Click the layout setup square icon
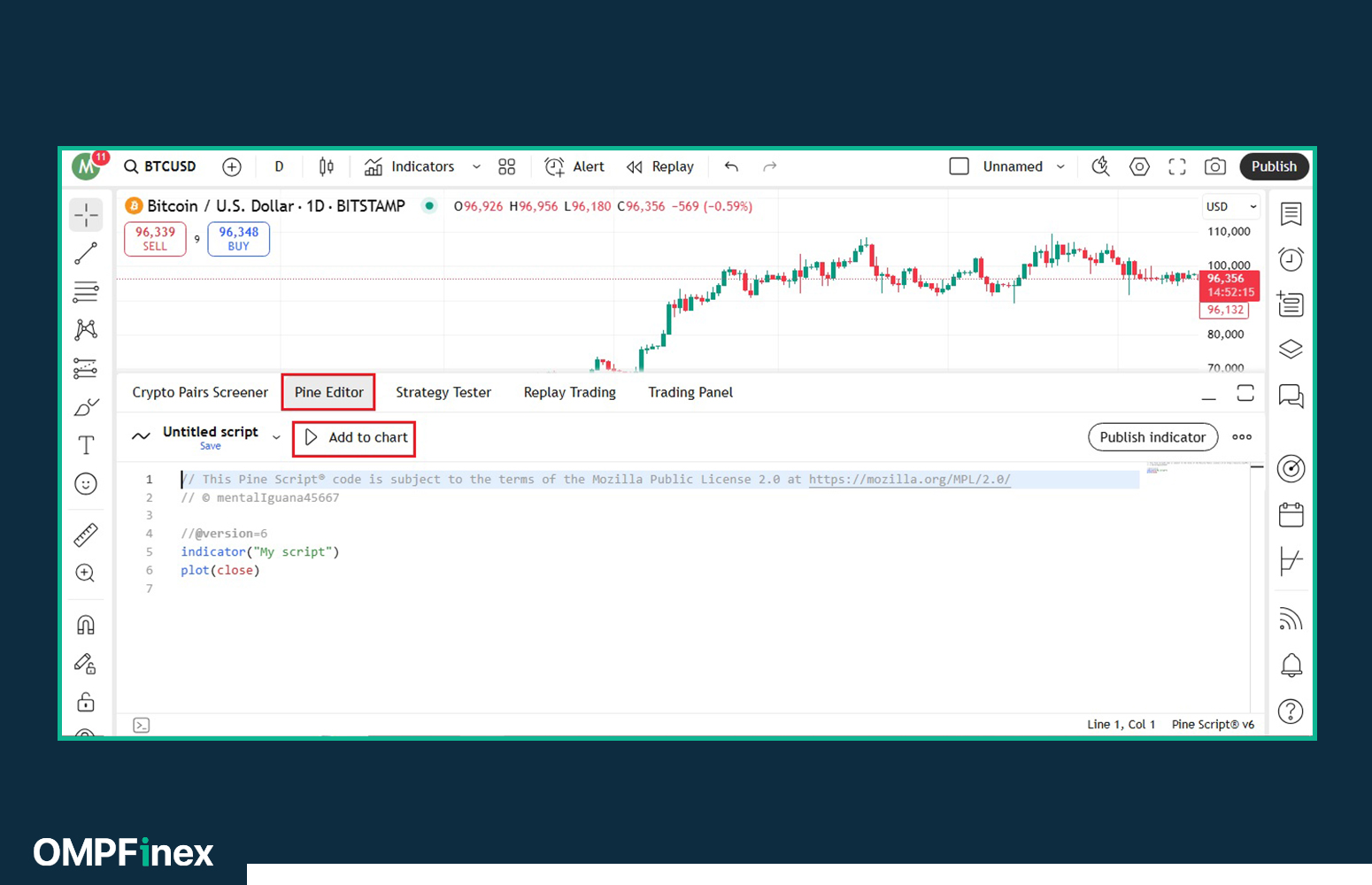 [x=959, y=166]
